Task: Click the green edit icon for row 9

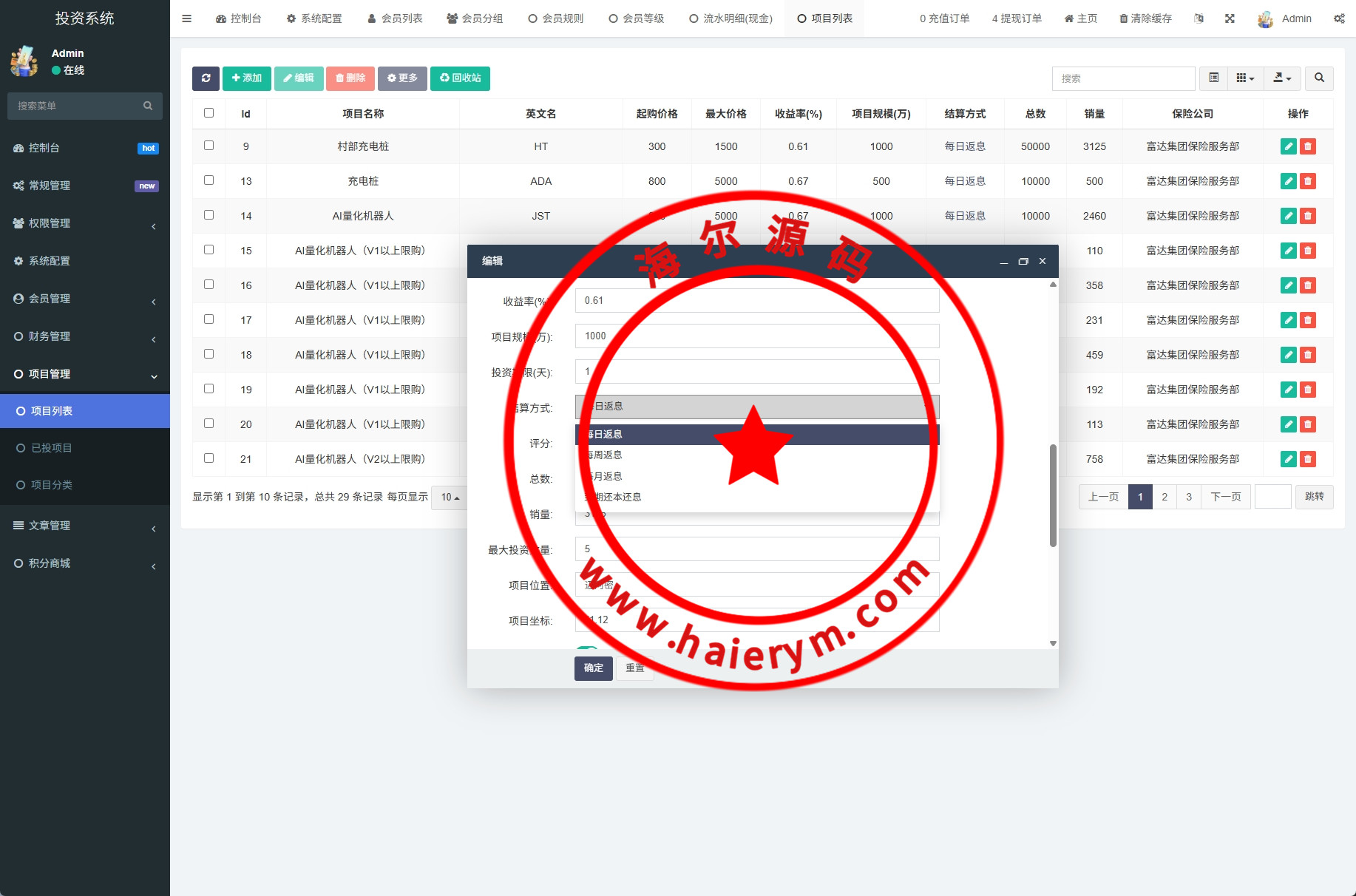Action: (1288, 146)
